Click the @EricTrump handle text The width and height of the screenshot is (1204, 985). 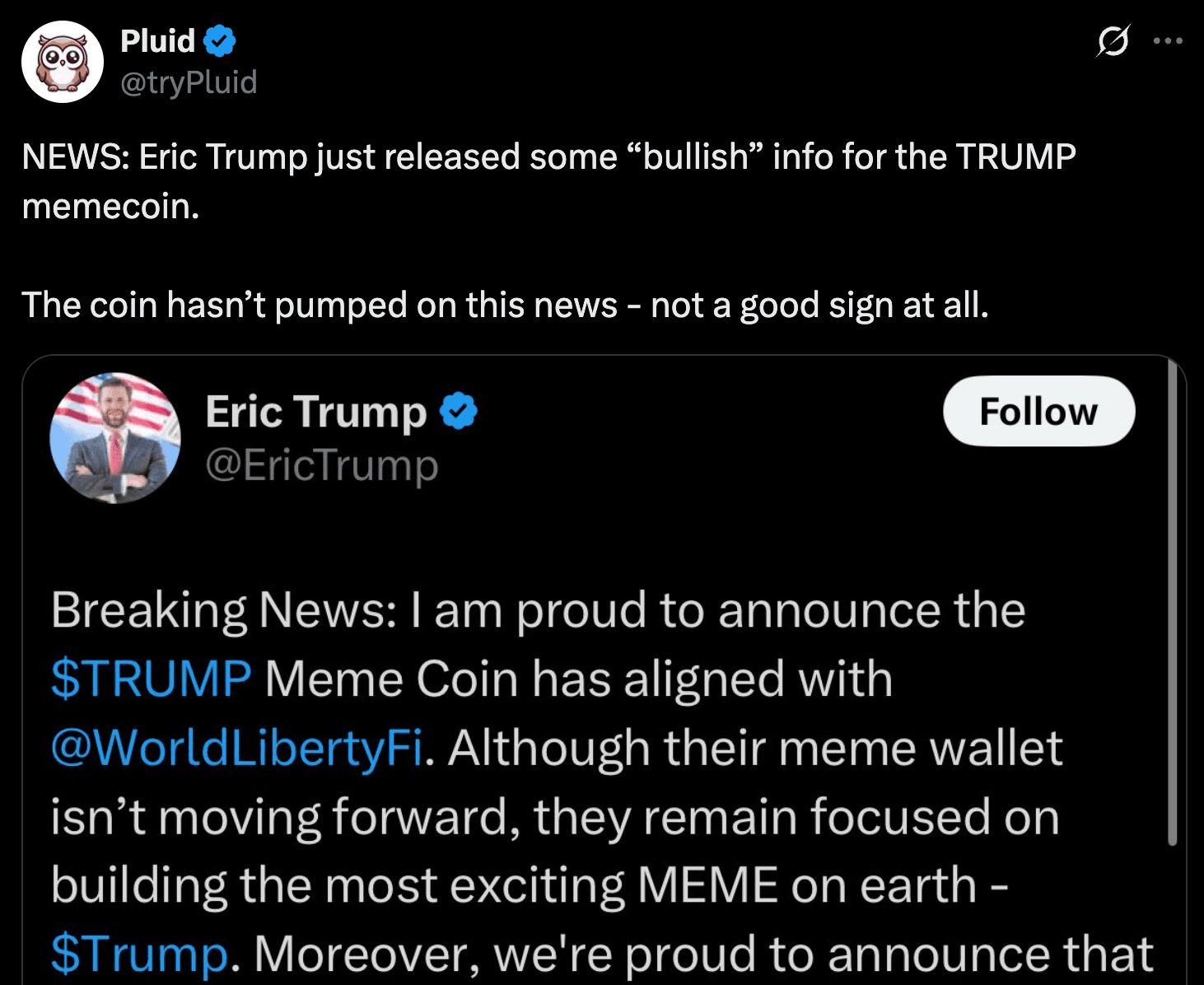(321, 466)
